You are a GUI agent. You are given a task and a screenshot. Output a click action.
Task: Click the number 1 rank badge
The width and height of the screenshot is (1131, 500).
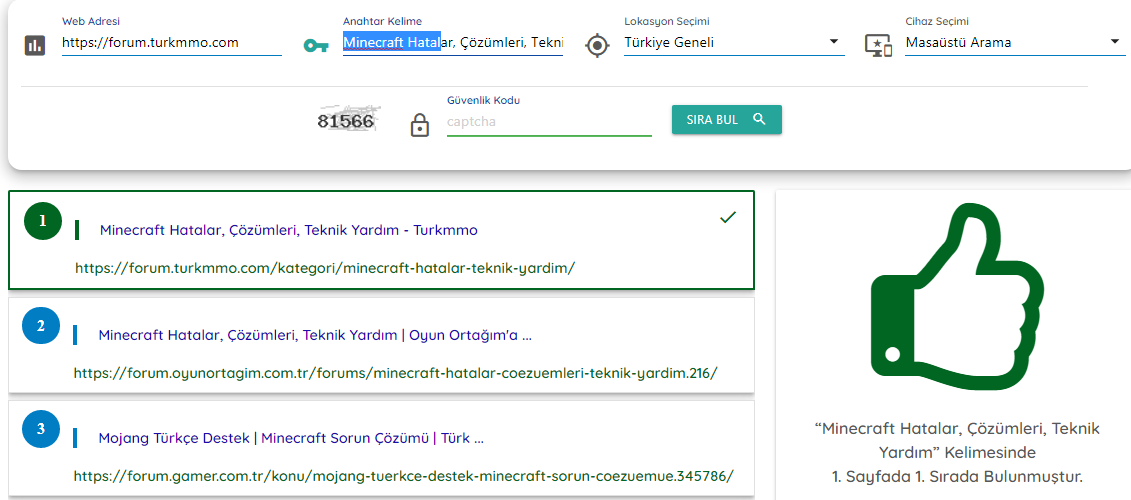(43, 221)
